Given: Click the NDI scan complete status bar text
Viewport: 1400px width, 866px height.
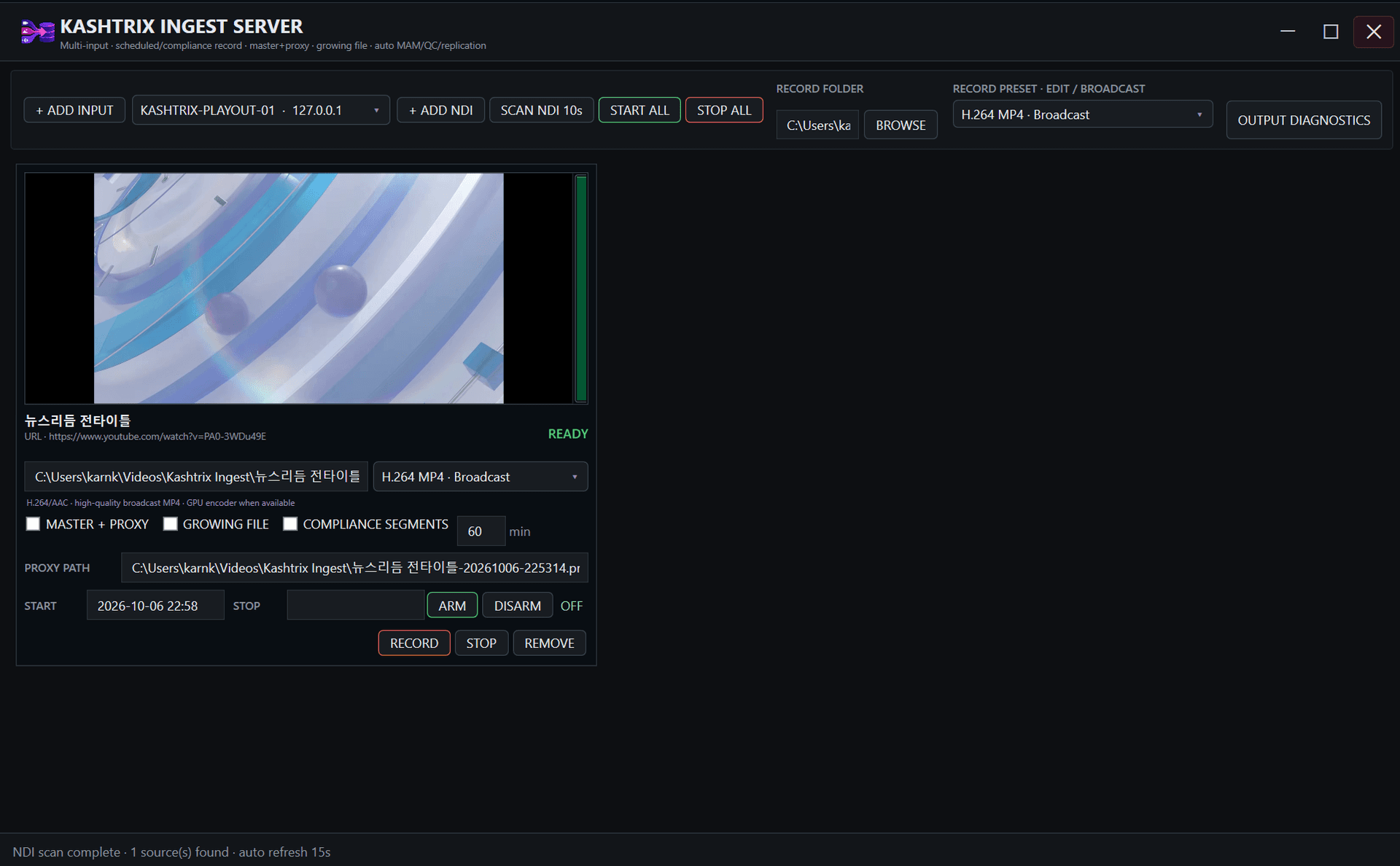Looking at the screenshot, I should click(171, 852).
